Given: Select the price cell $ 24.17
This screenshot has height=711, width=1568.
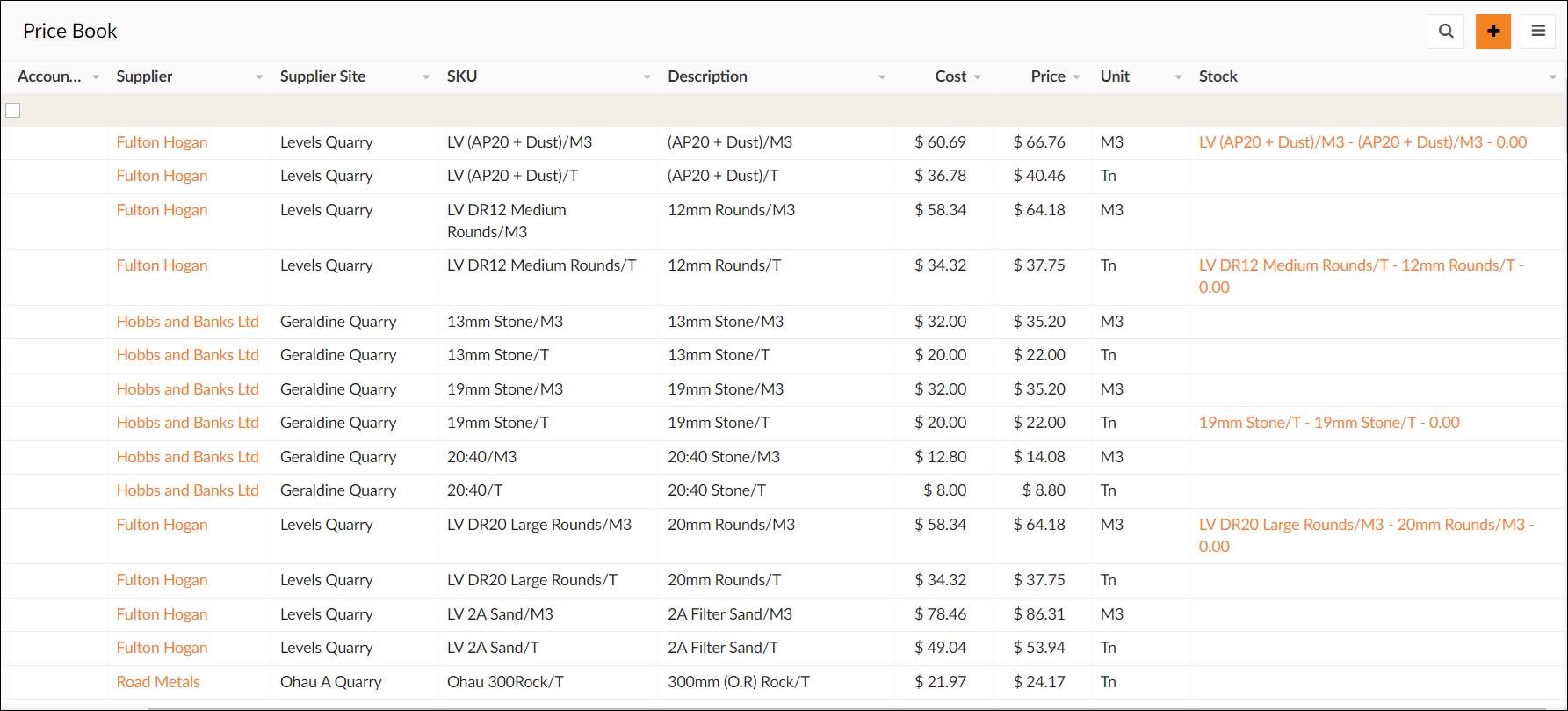Looking at the screenshot, I should [1039, 682].
